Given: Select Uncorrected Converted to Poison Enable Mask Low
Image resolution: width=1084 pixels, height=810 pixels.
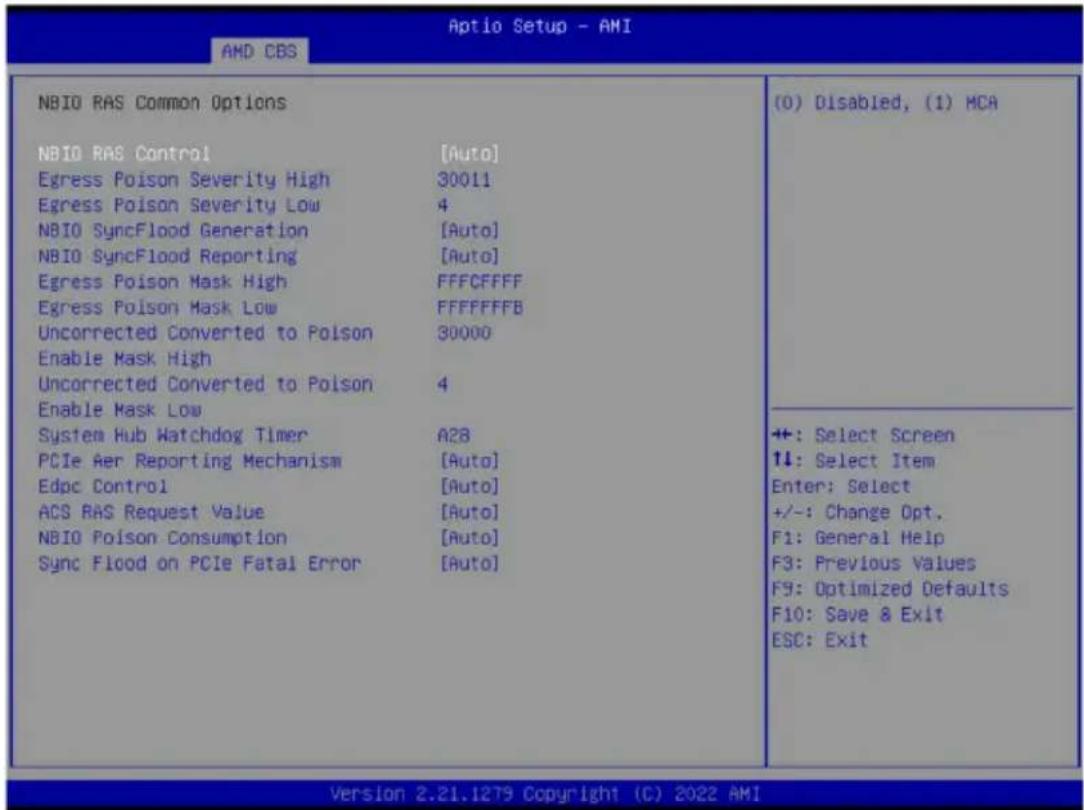Looking at the screenshot, I should click(x=205, y=397).
